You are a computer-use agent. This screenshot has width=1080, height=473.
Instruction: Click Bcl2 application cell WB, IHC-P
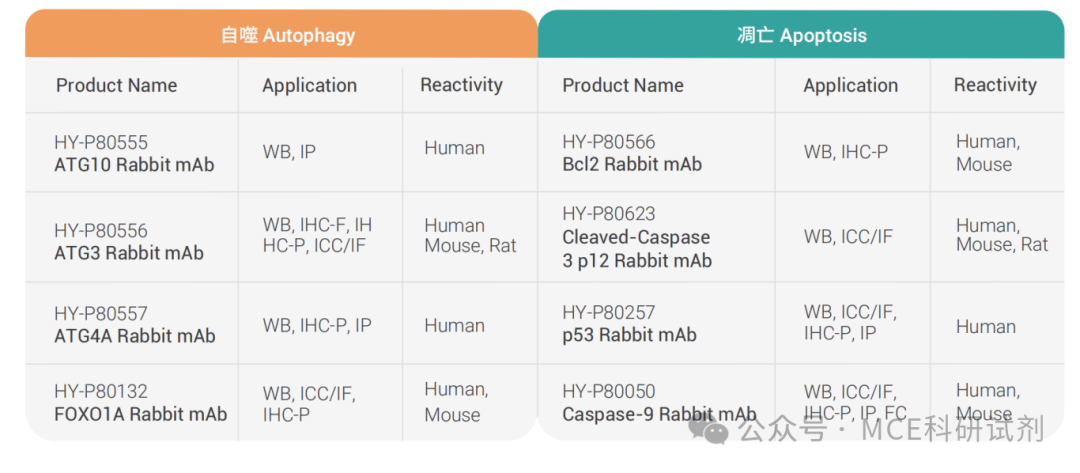click(x=846, y=152)
